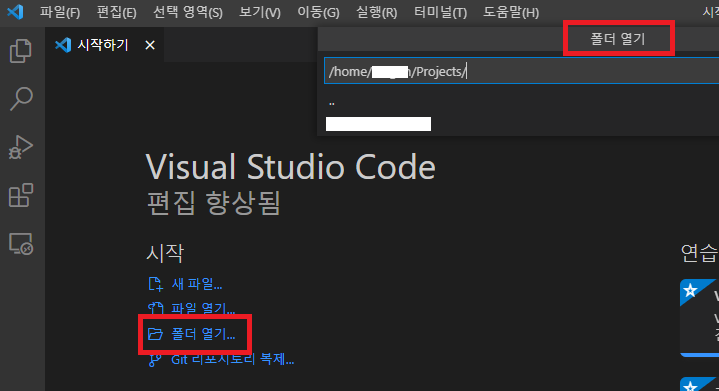Image resolution: width=719 pixels, height=391 pixels.
Task: Click the 파일 열기... link
Action: pos(203,308)
